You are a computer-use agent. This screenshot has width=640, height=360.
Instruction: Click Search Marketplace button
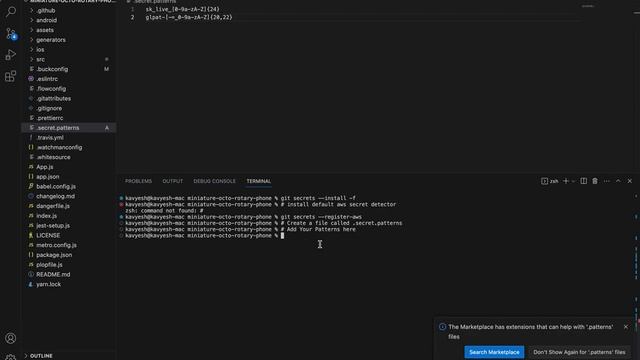[494, 352]
